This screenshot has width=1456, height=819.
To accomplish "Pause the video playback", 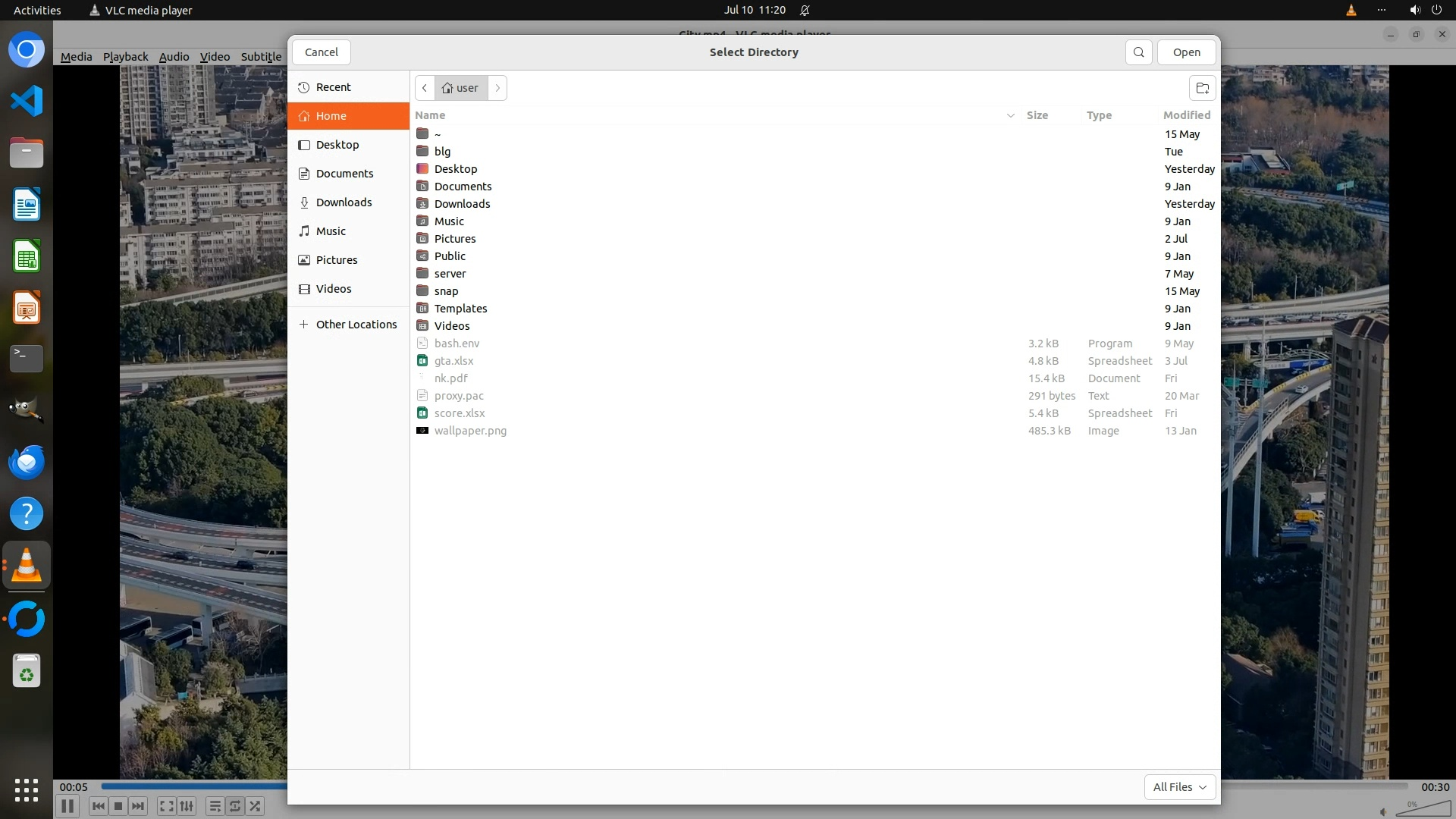I will pos(67,806).
